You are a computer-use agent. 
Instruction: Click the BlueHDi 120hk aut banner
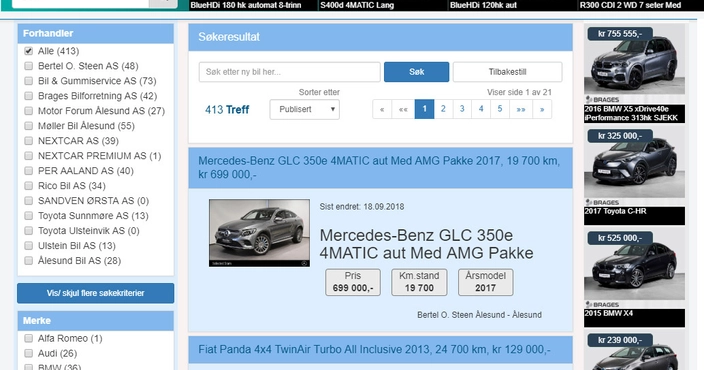(483, 5)
